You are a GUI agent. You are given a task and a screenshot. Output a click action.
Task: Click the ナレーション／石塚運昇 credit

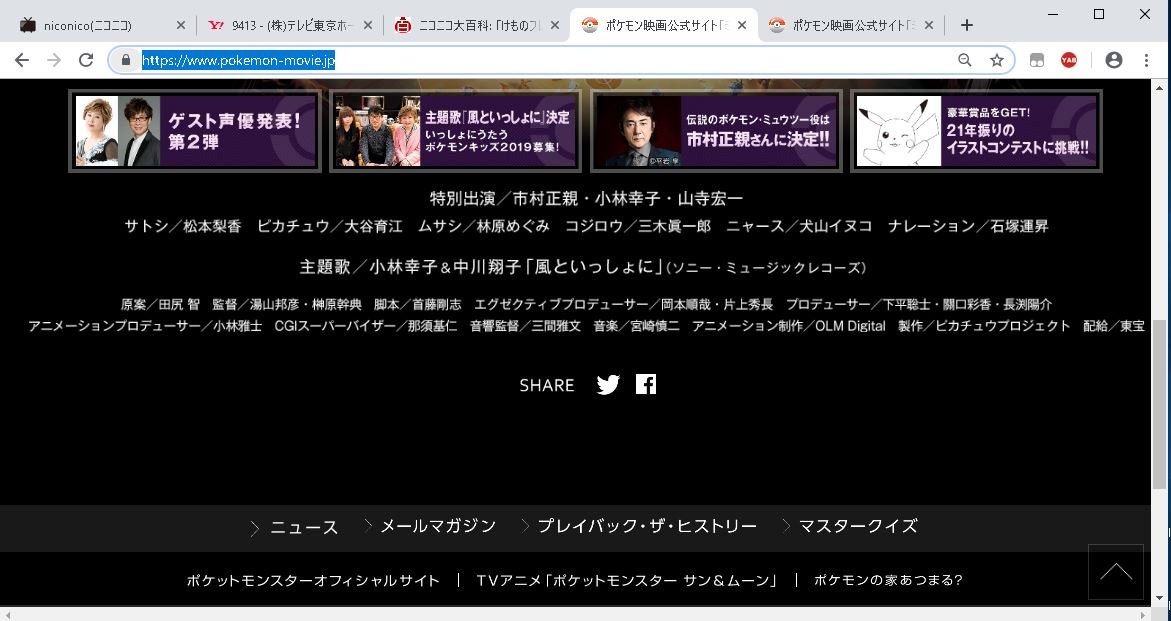(x=968, y=226)
